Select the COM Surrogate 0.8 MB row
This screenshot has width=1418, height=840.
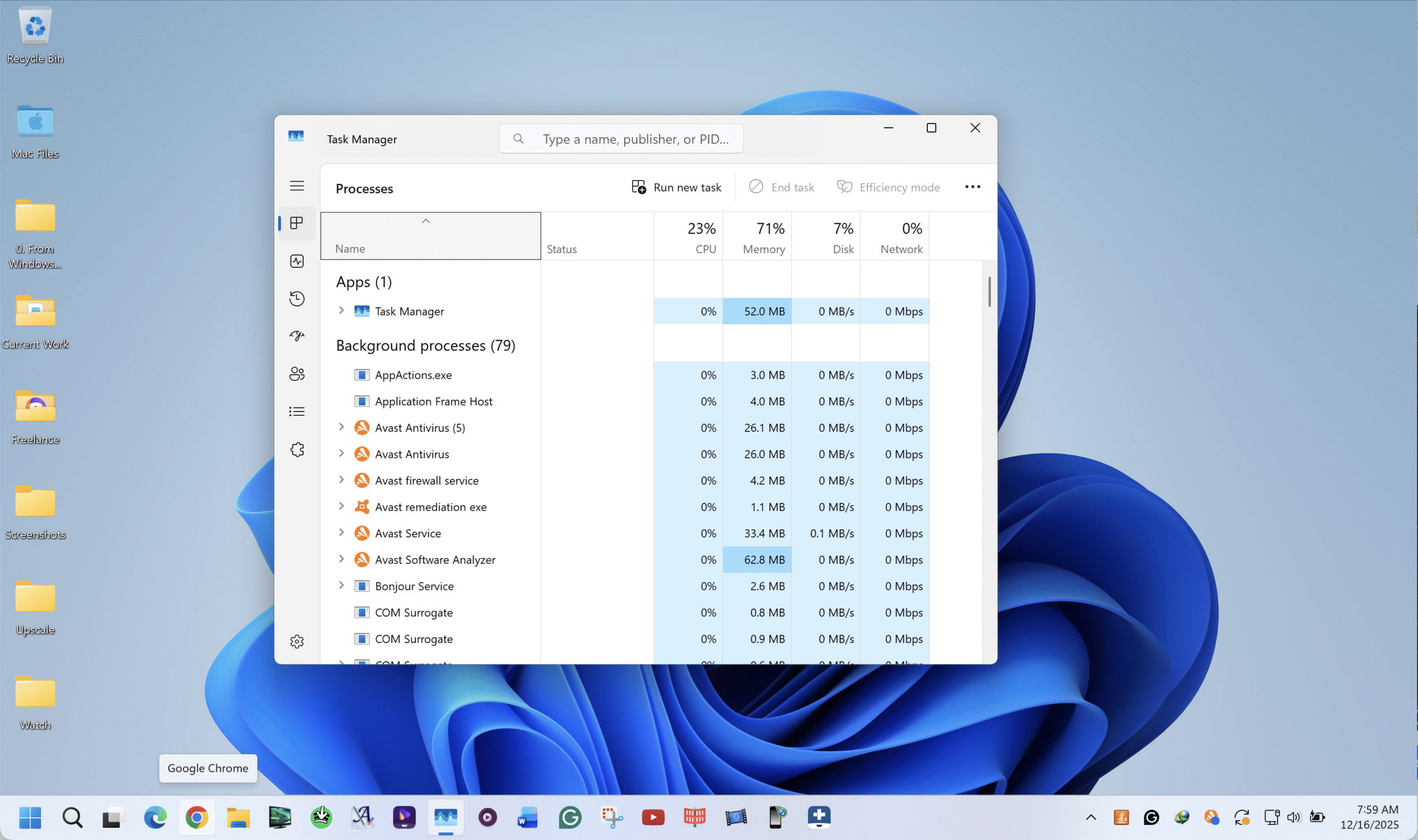[x=624, y=612]
